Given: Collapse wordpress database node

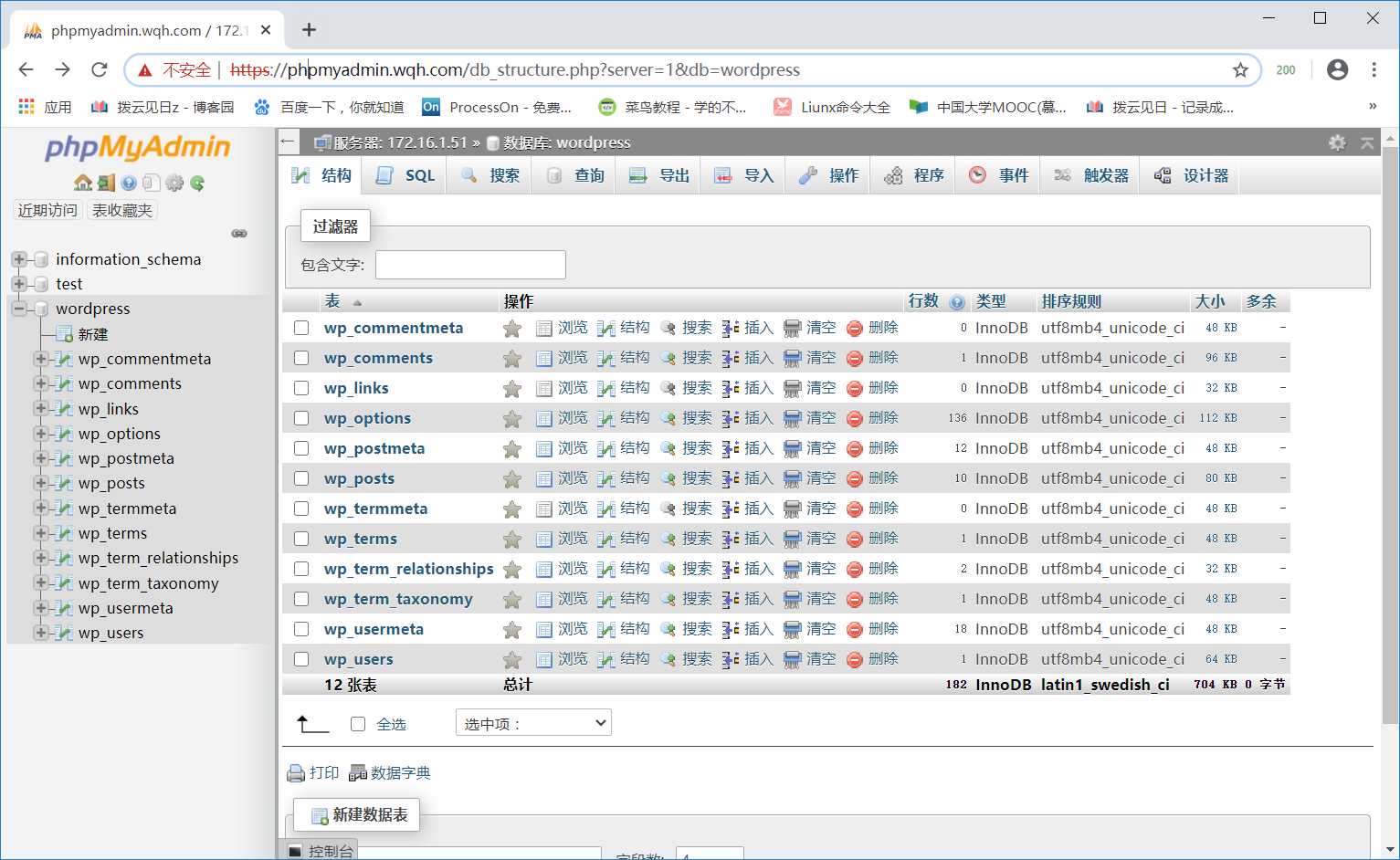Looking at the screenshot, I should tap(18, 309).
